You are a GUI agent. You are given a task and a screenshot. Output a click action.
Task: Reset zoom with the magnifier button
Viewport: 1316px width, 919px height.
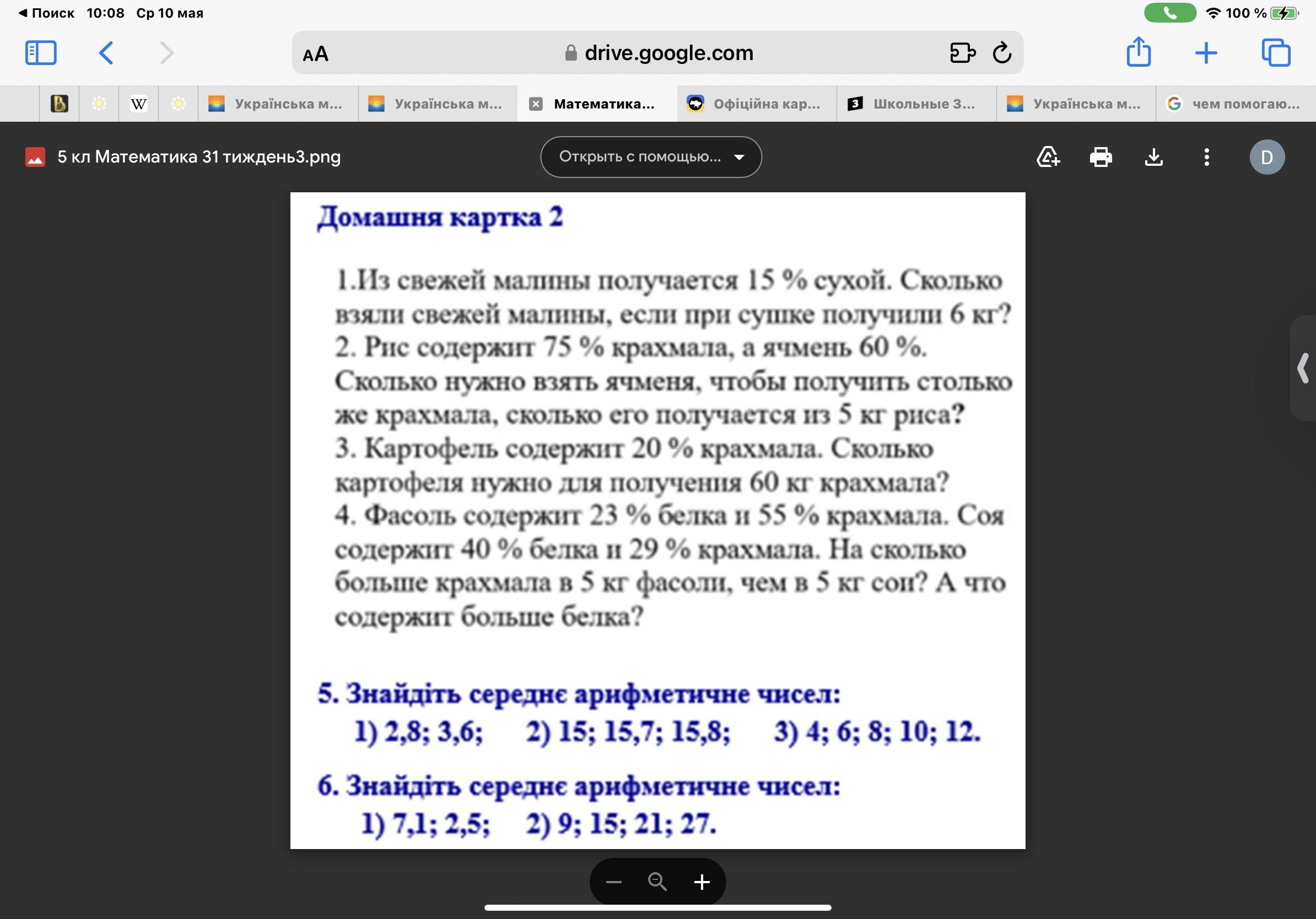tap(657, 882)
